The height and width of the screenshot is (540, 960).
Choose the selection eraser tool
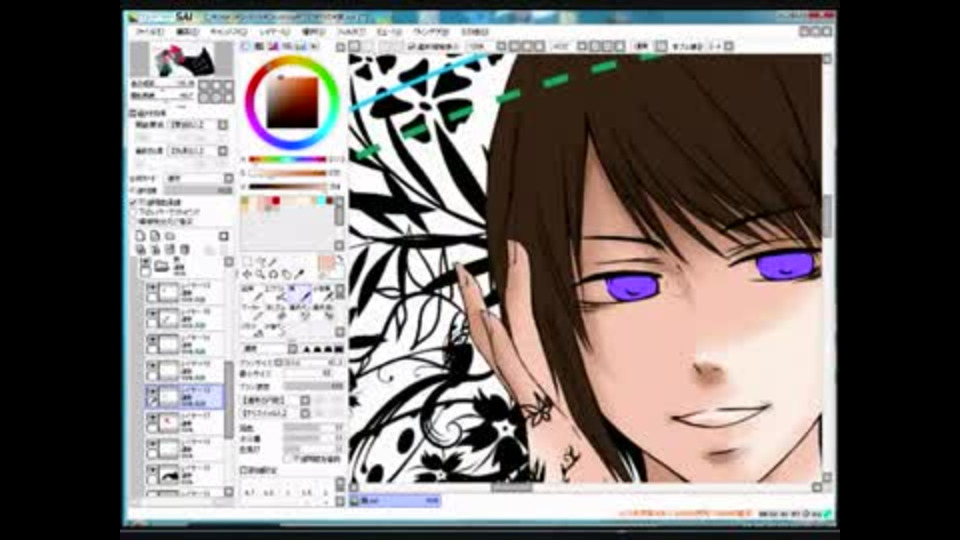[x=323, y=312]
